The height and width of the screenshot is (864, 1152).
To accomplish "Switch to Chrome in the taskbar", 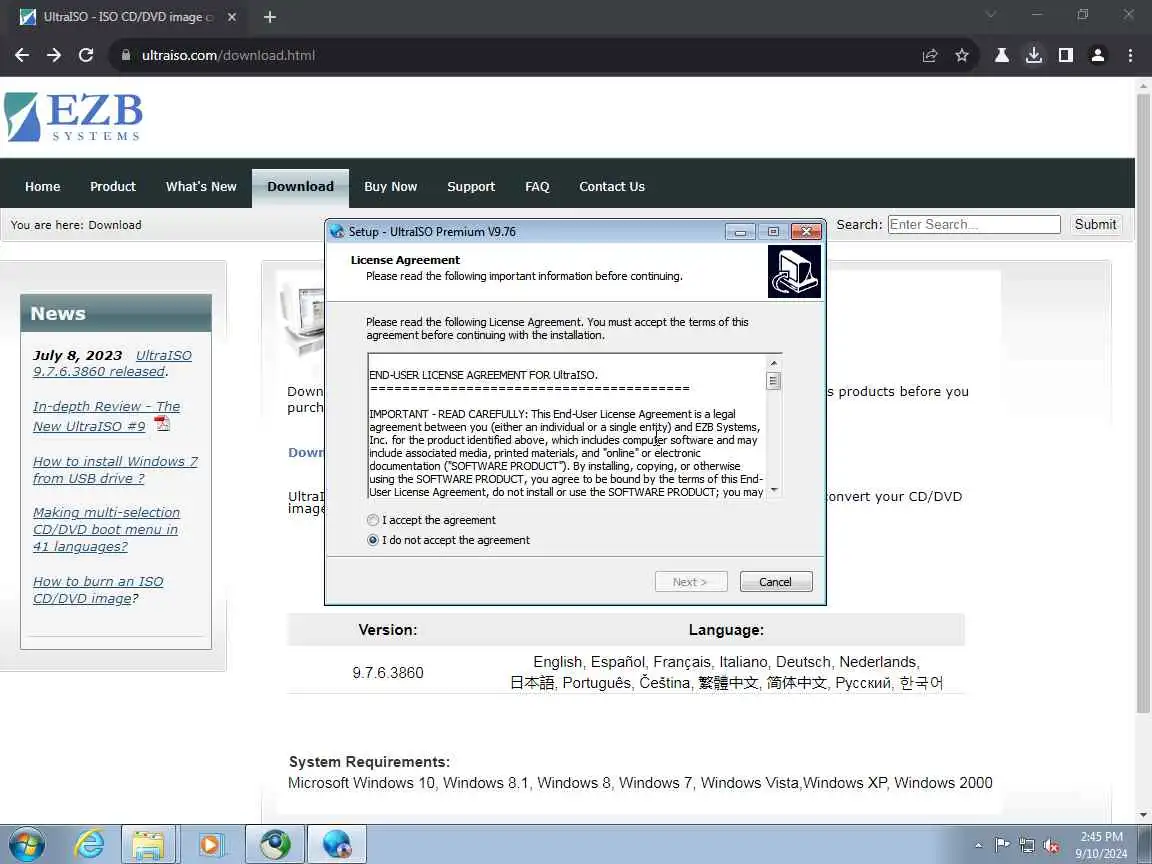I will (x=275, y=844).
